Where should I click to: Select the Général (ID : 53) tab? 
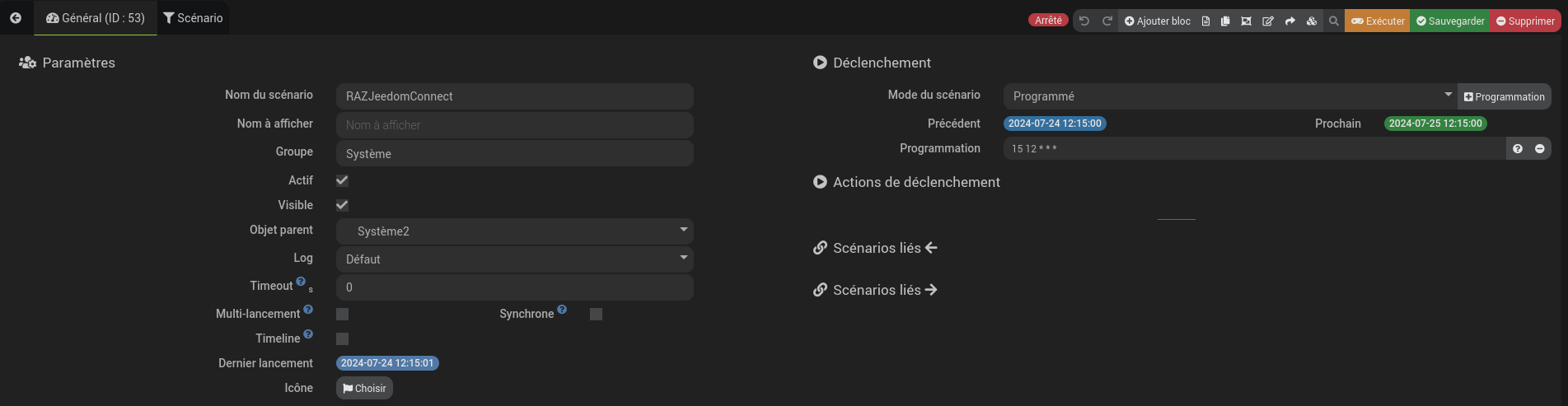pyautogui.click(x=96, y=17)
